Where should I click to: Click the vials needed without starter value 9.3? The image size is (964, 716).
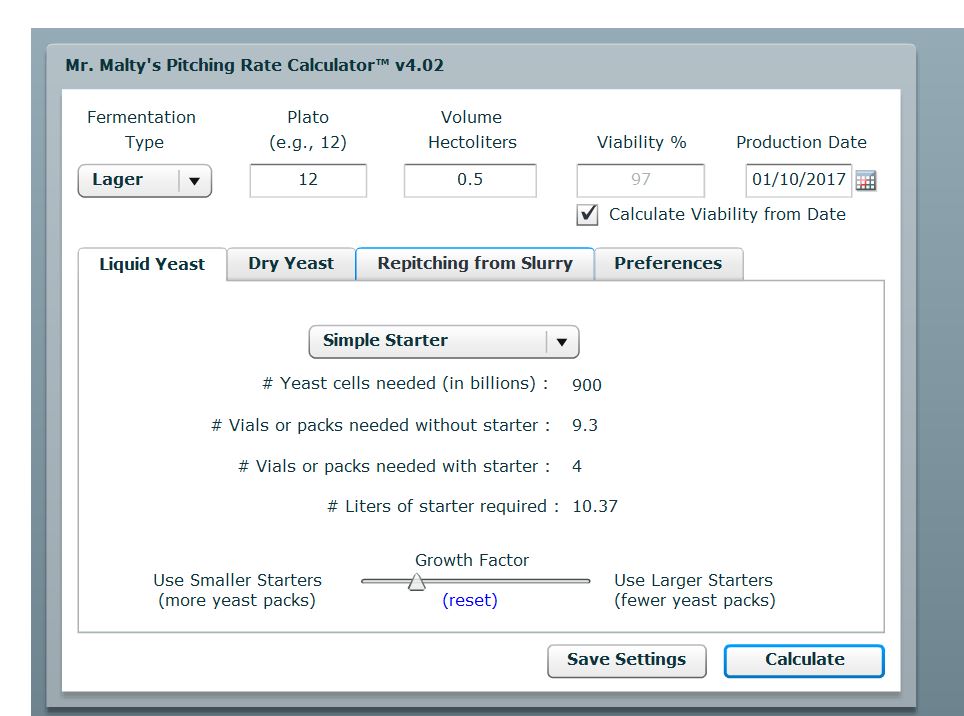pos(585,426)
